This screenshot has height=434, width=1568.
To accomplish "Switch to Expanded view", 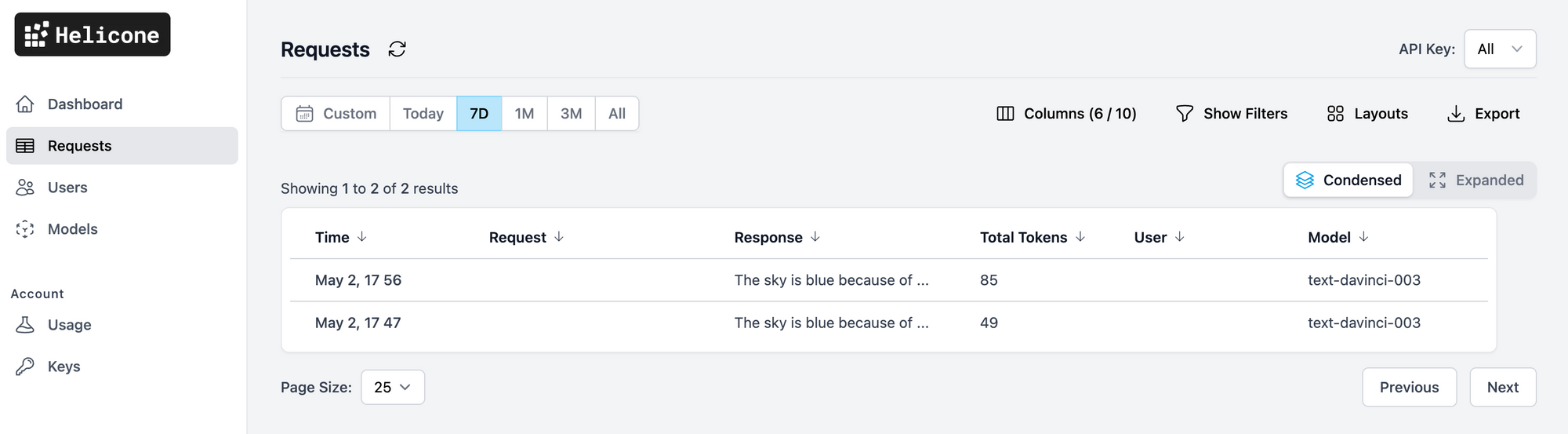I will click(1475, 181).
